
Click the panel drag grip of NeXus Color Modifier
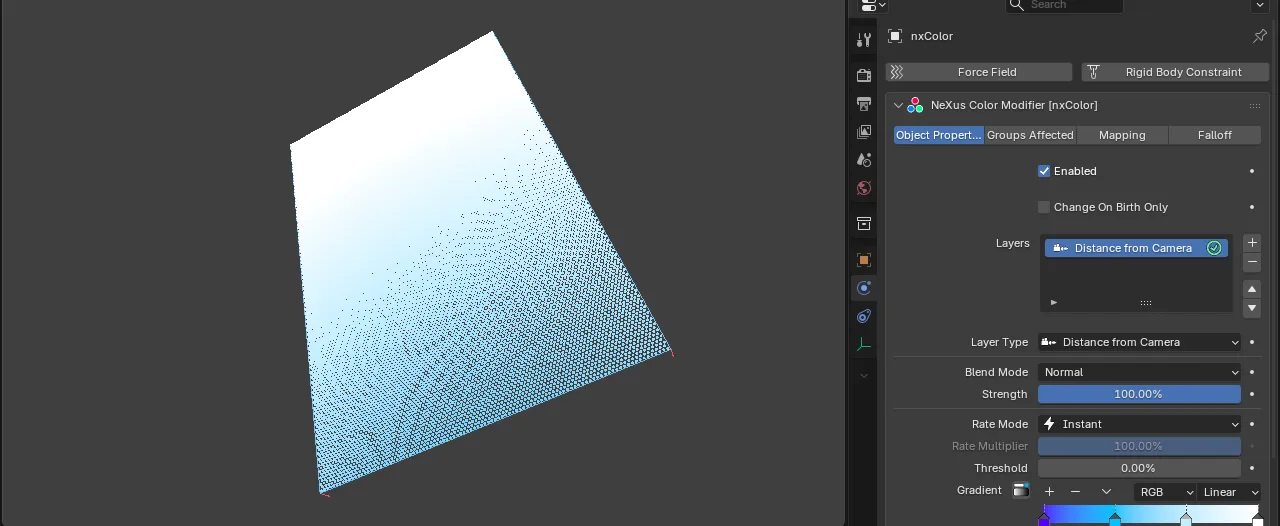click(x=1254, y=105)
